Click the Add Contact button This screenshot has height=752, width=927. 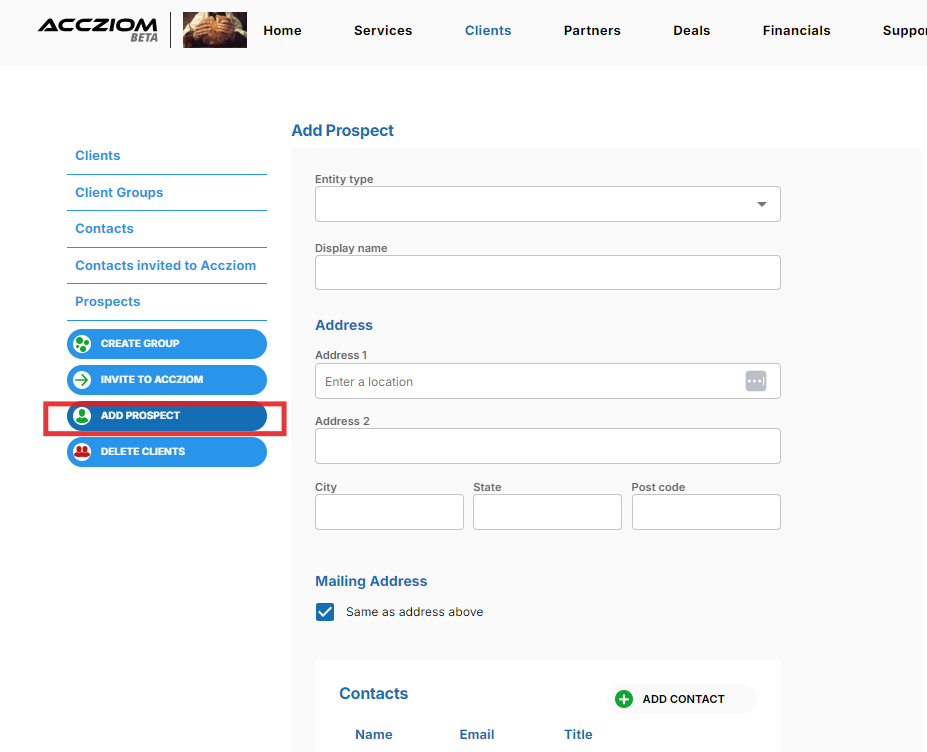pos(682,699)
